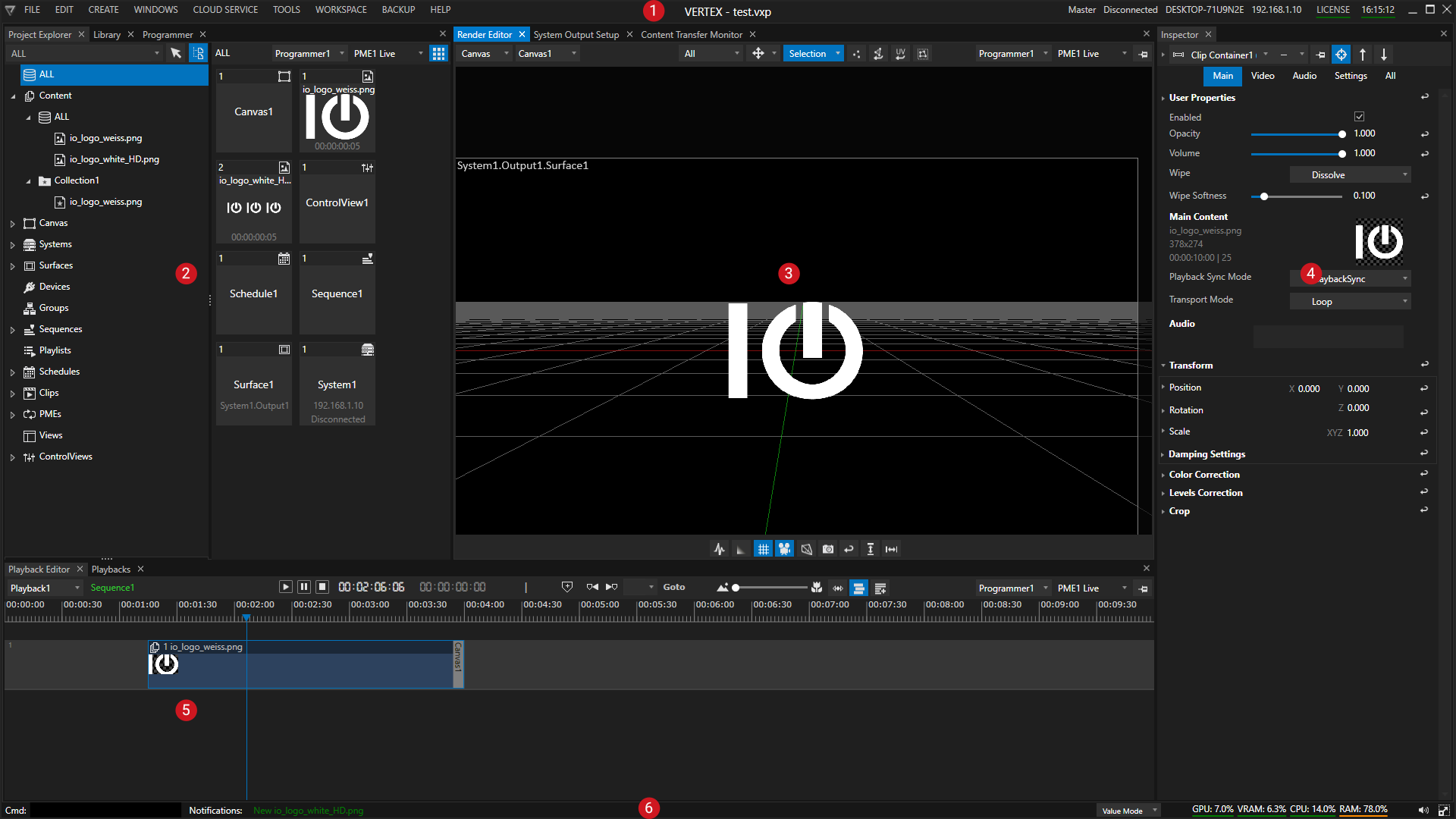
Task: Toggle the blue track layout icon in Playback Editor
Action: click(x=858, y=588)
